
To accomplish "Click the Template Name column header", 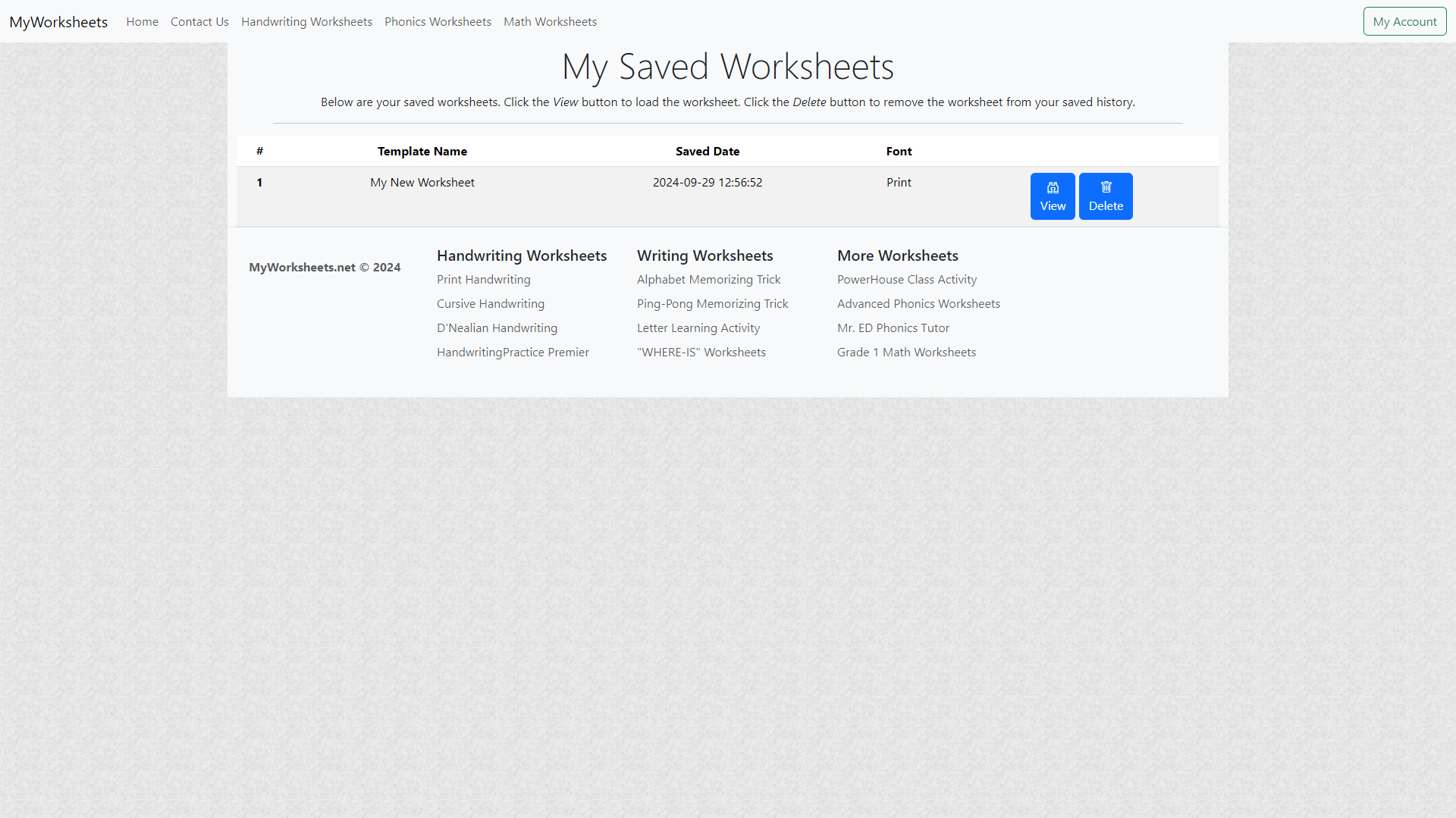I will [x=422, y=152].
